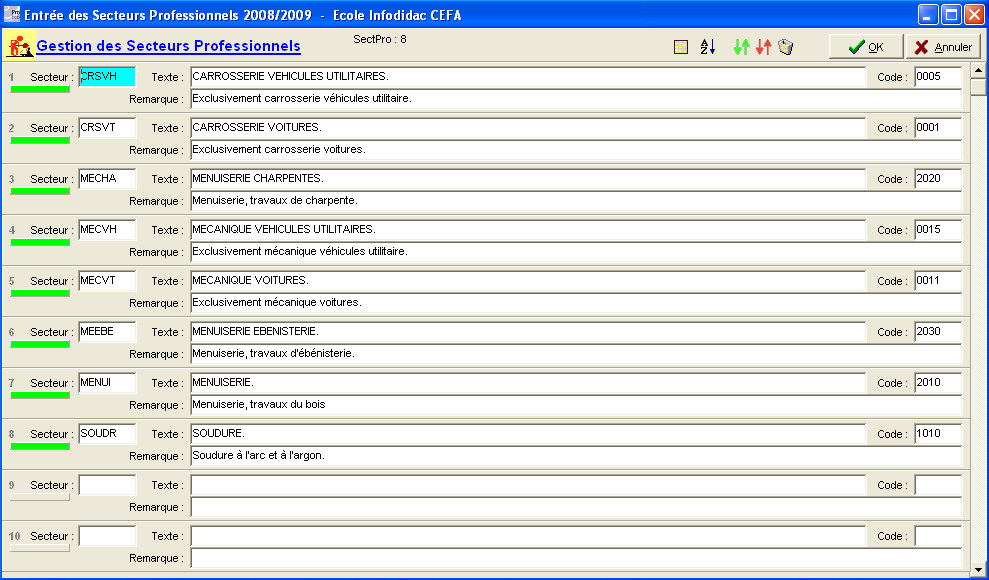Click empty Code field in row 9

point(938,485)
